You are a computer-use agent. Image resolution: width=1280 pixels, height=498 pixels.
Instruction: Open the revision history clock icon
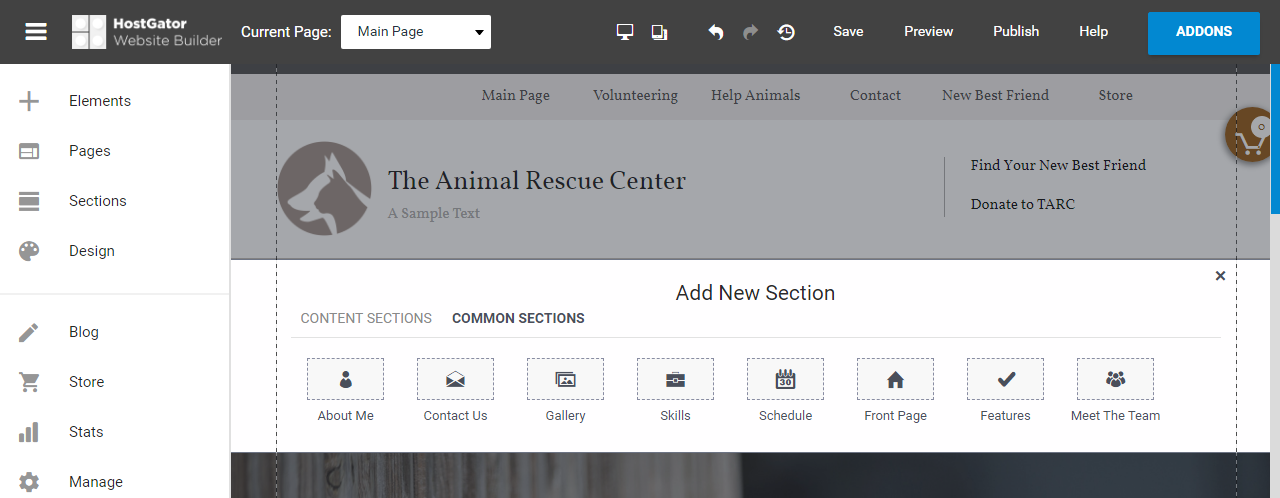[786, 32]
